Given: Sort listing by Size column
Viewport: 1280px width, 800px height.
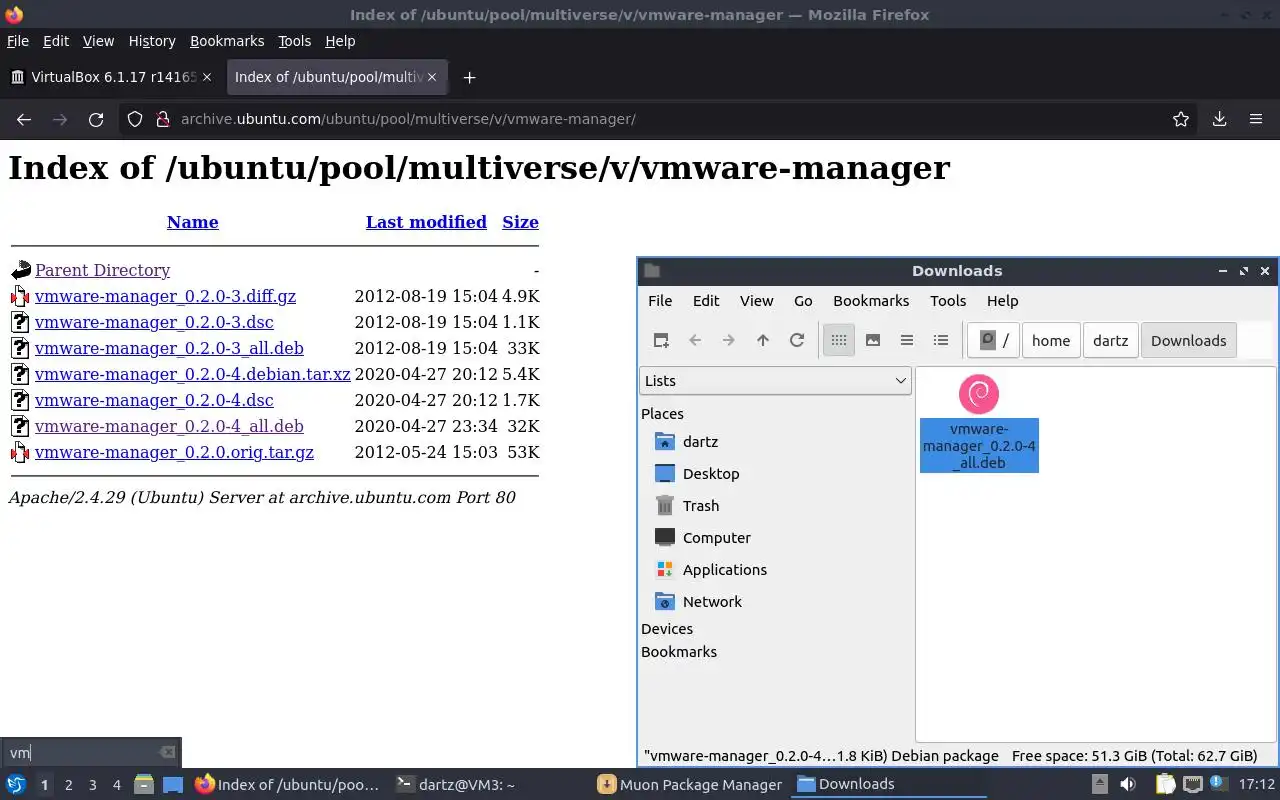Looking at the screenshot, I should pyautogui.click(x=520, y=222).
